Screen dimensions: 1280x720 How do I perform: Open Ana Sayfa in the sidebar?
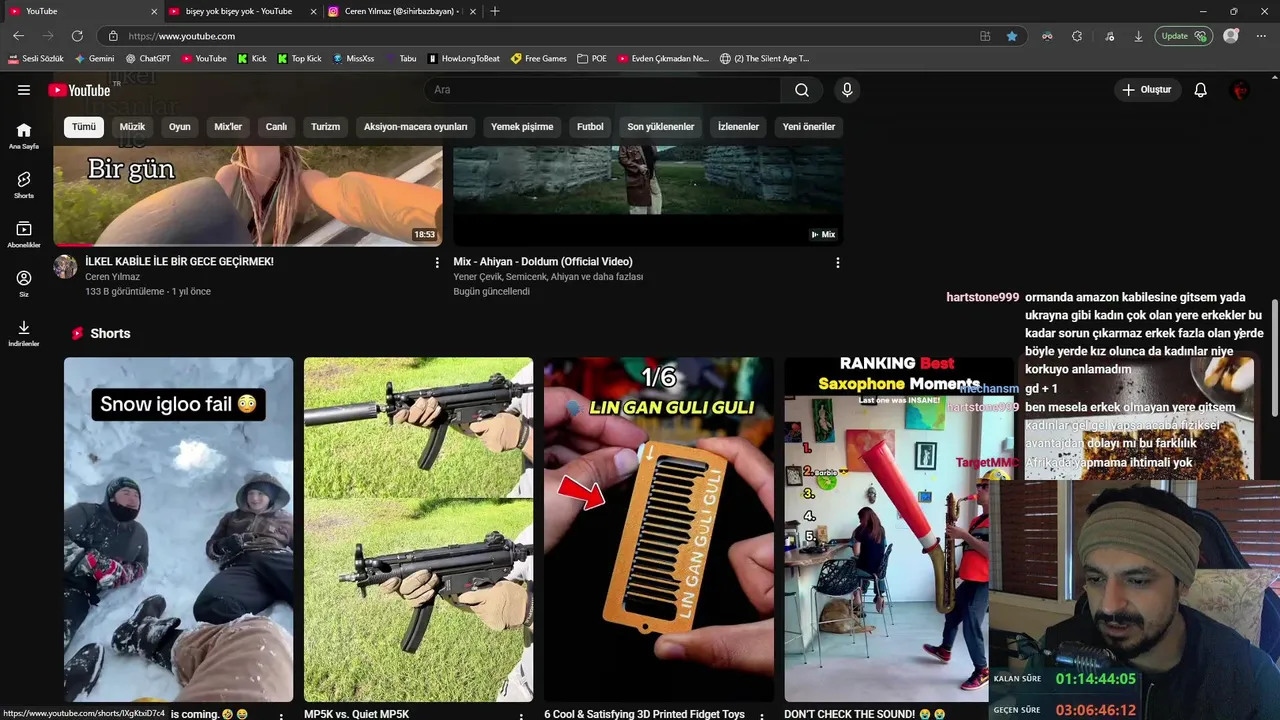point(24,136)
